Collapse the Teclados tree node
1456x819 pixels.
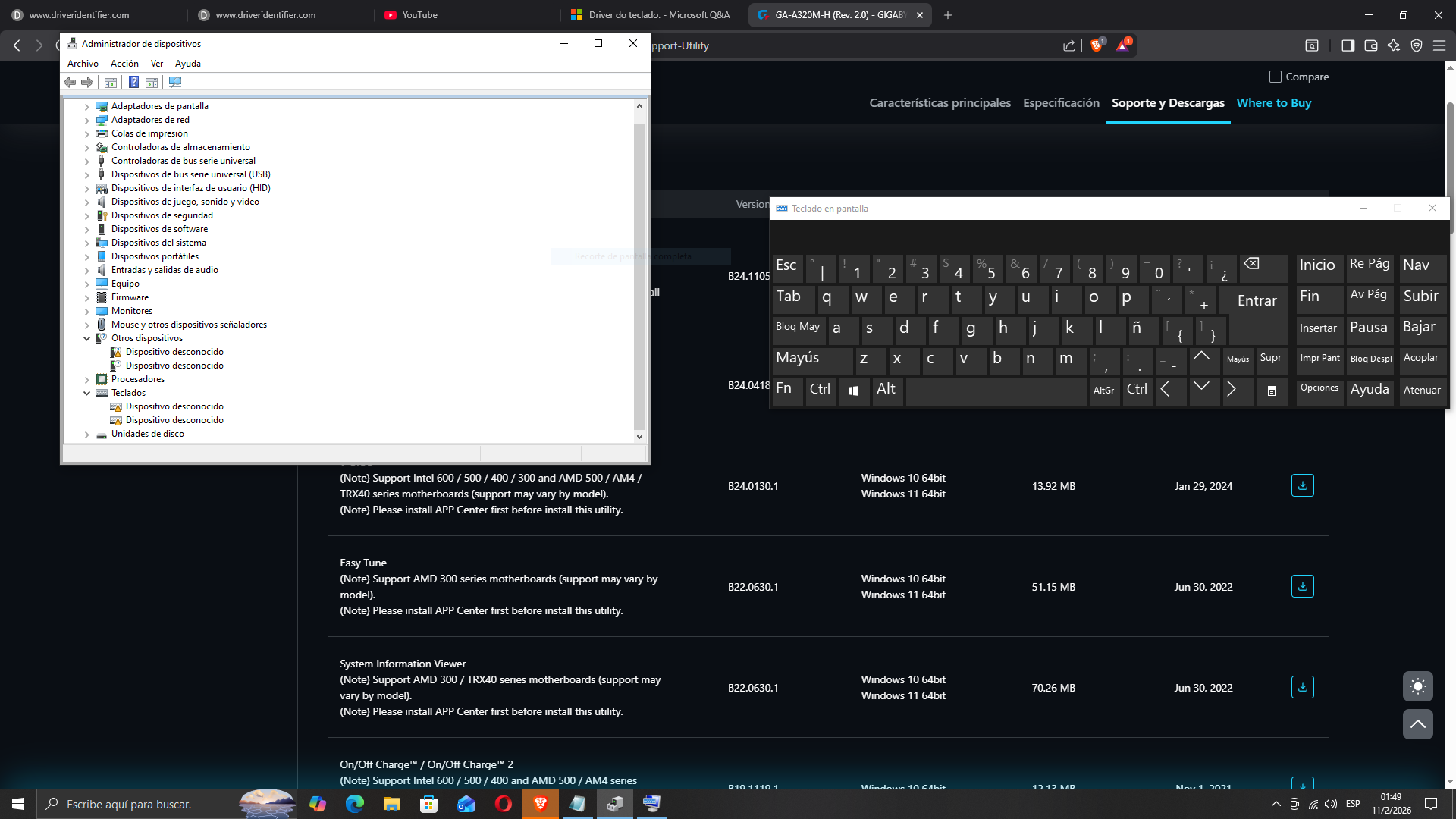pos(86,393)
